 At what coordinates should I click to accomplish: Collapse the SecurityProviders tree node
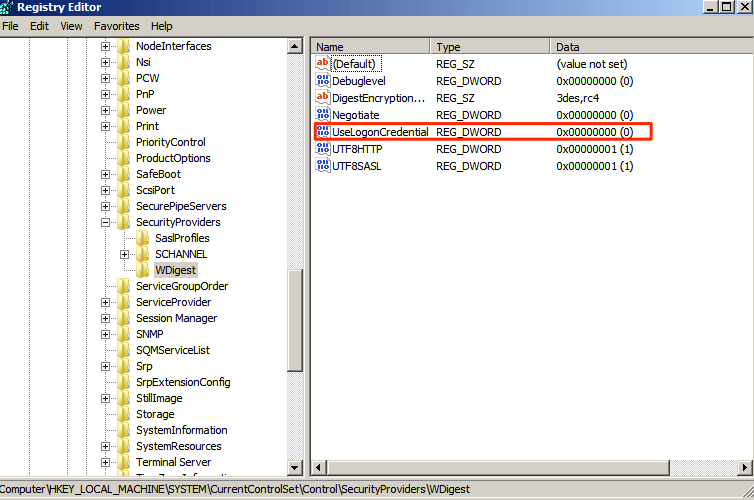coord(106,222)
